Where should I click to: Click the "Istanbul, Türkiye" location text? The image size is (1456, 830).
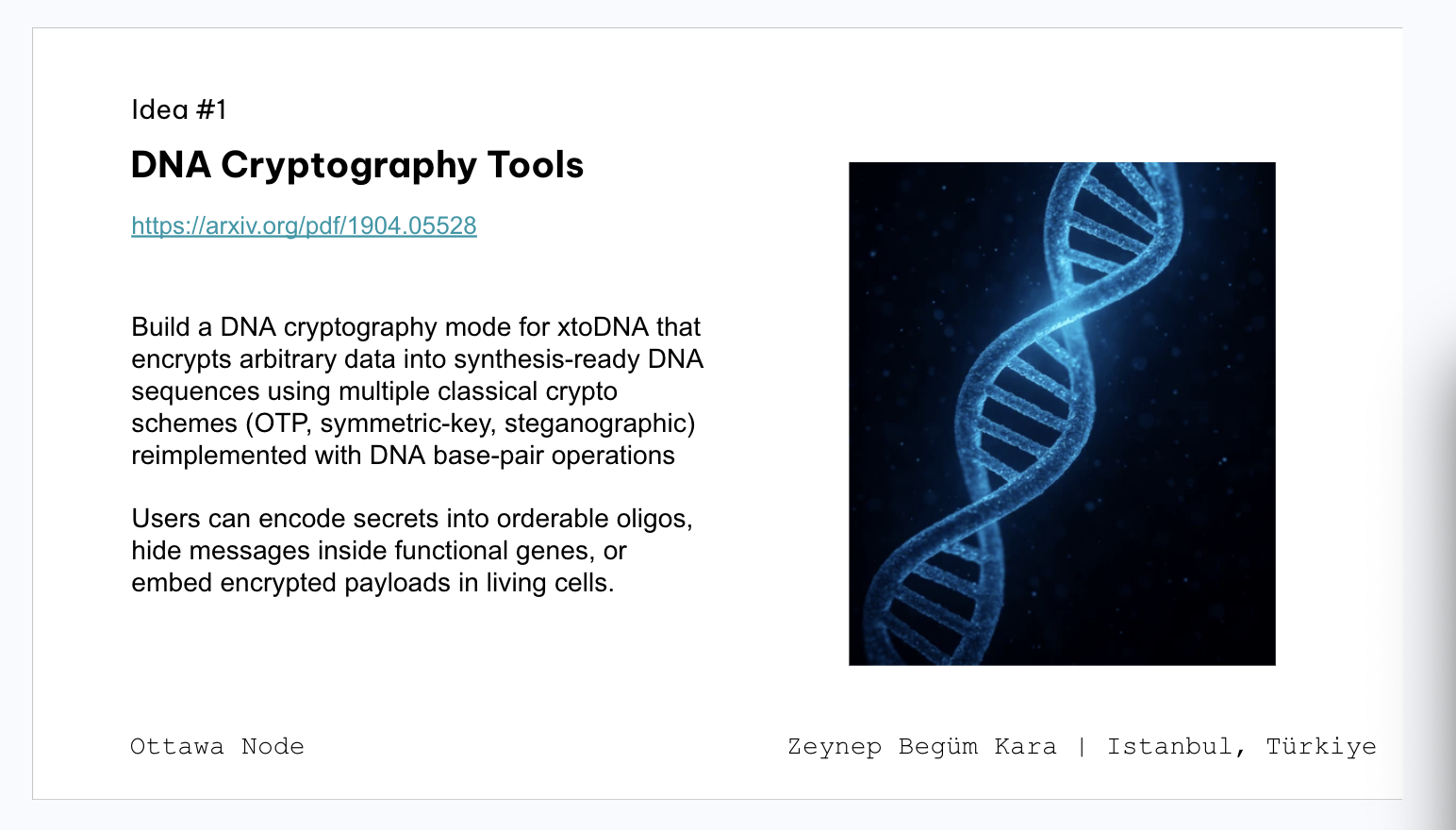tap(1241, 747)
